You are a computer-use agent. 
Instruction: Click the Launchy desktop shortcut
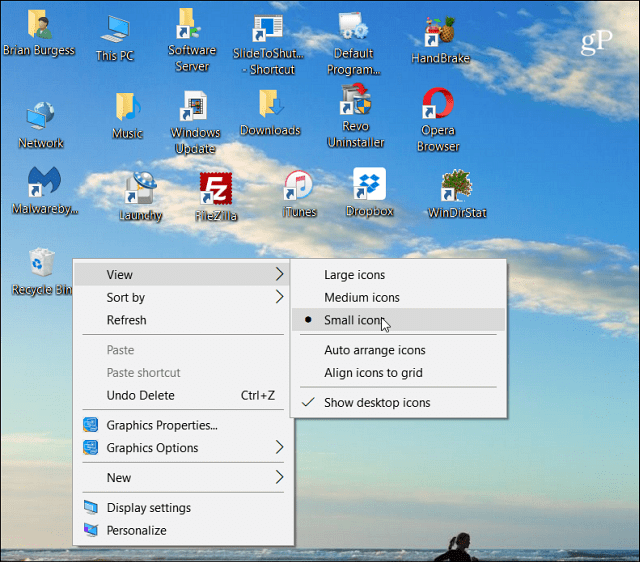[x=141, y=191]
